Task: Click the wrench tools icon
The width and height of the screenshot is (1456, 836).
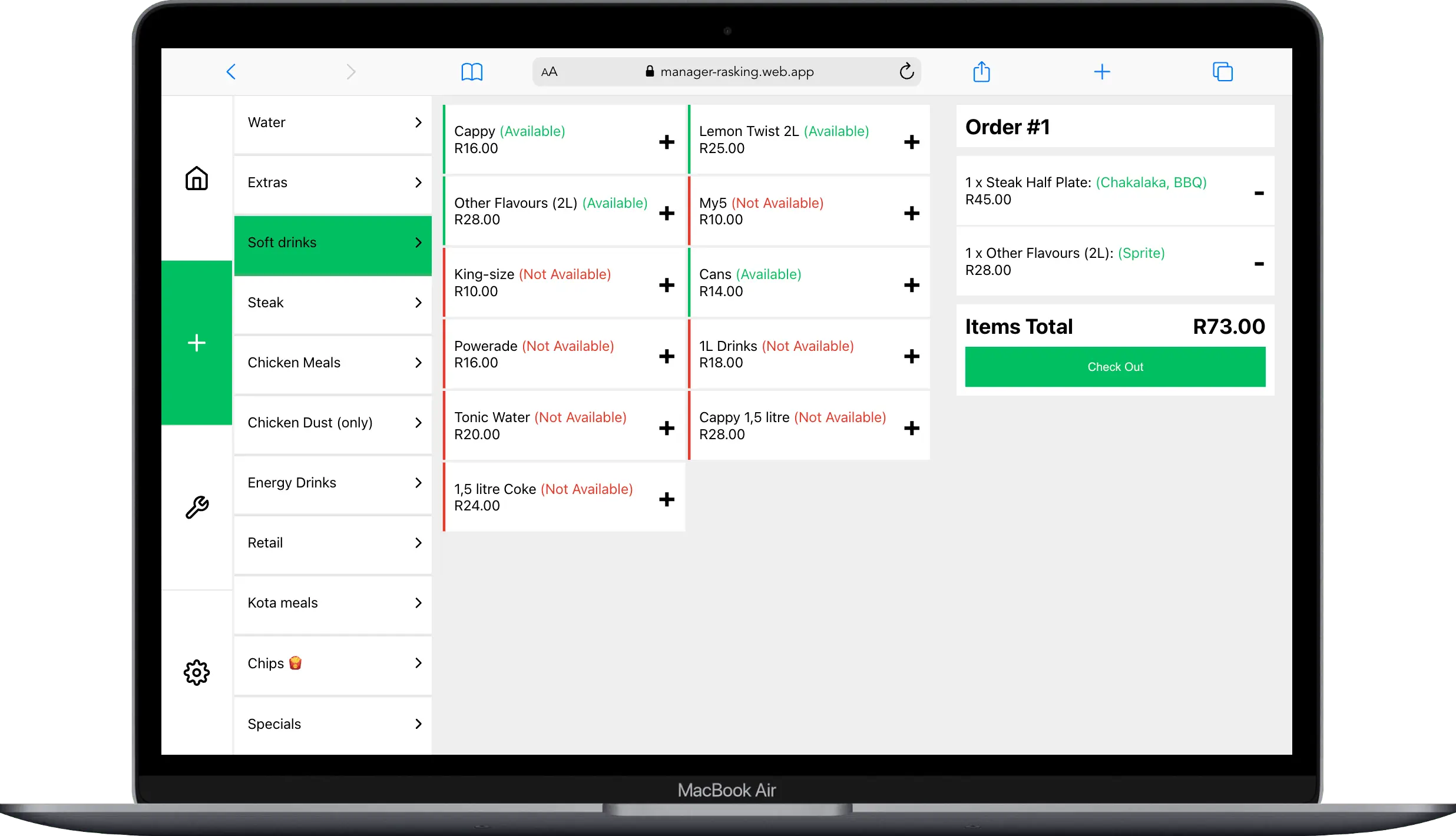Action: tap(197, 507)
